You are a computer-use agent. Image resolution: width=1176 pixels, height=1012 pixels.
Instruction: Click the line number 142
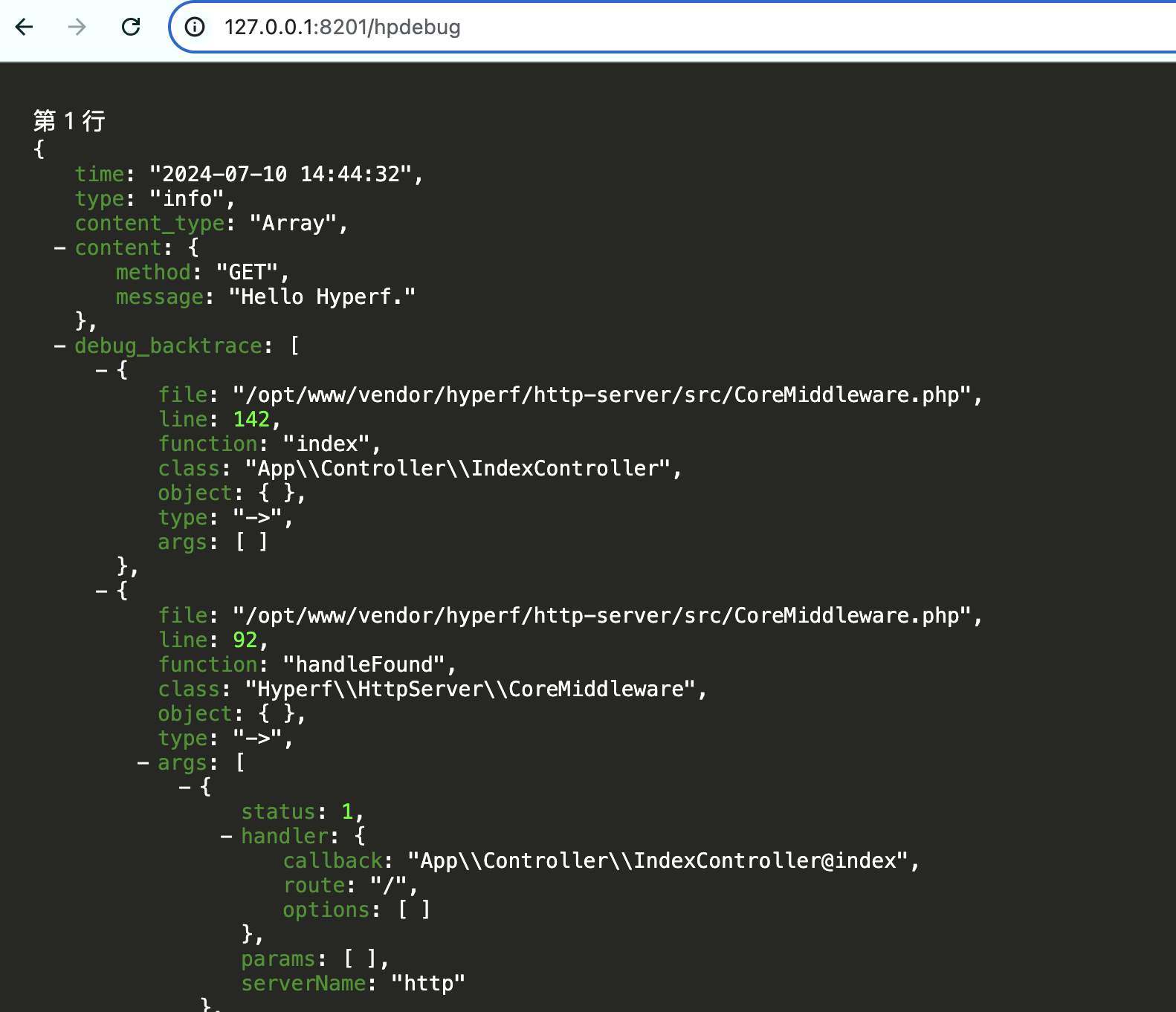click(251, 420)
